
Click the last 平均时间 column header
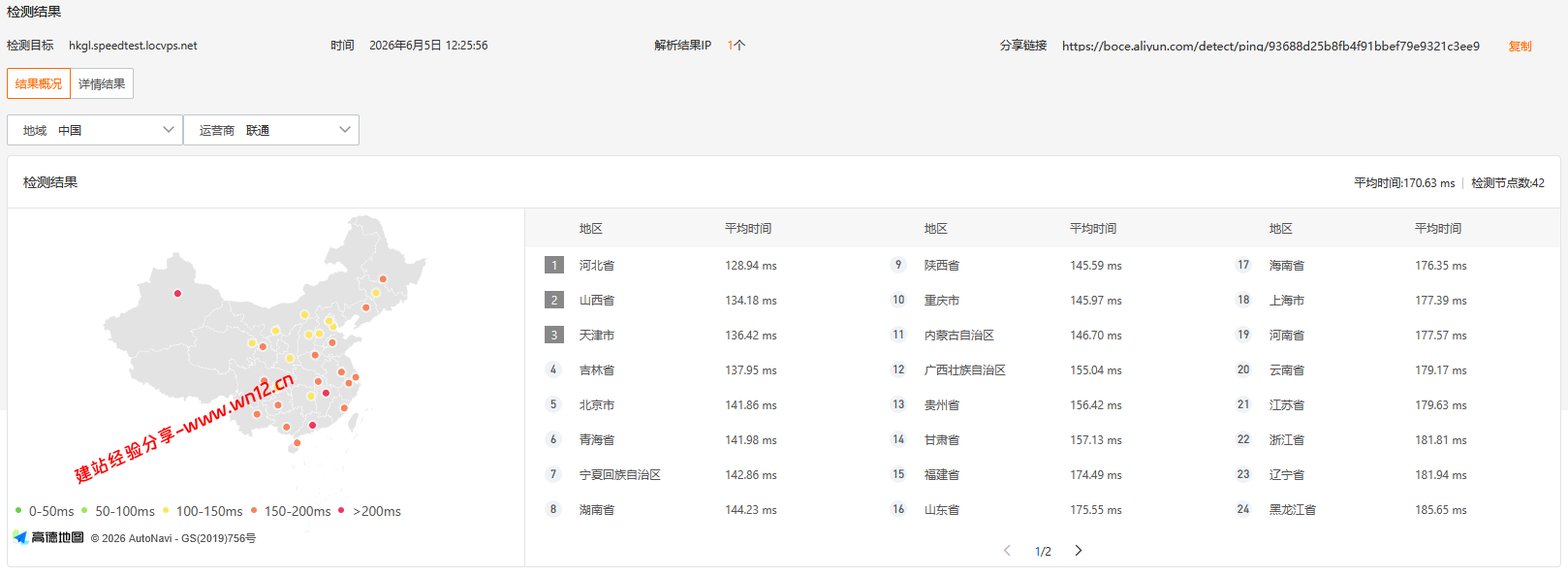pyautogui.click(x=1438, y=229)
